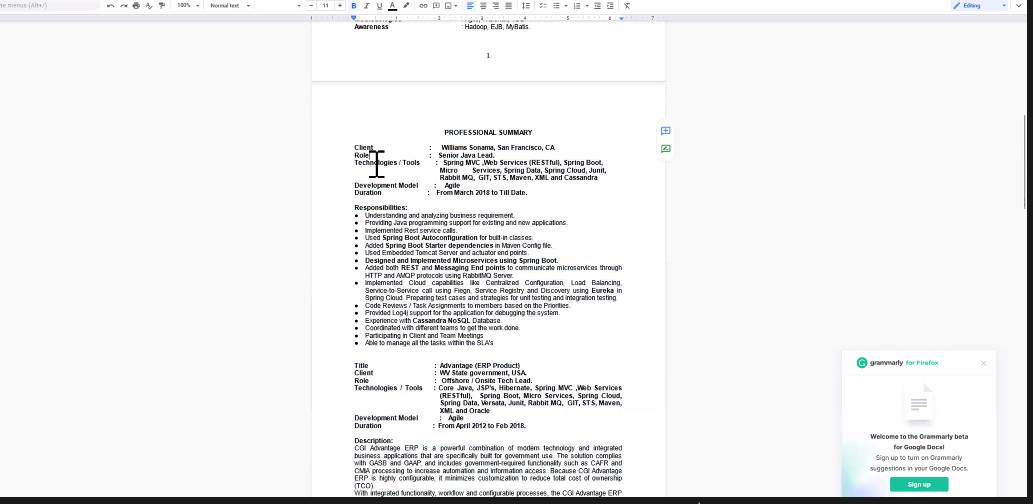1033x504 pixels.
Task: Click the font size field showing 11
Action: coord(325,5)
